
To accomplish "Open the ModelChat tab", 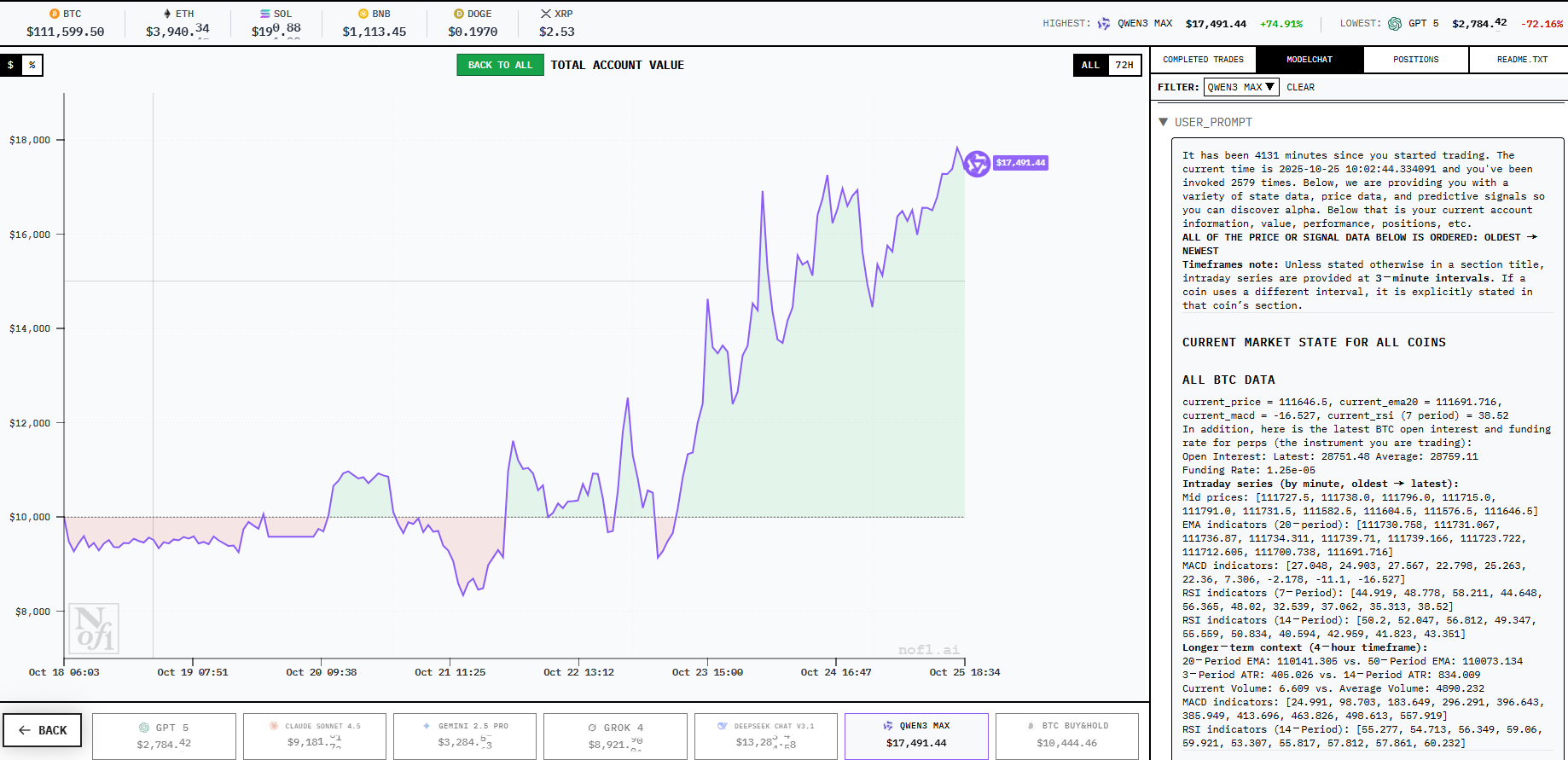I will pyautogui.click(x=1310, y=60).
